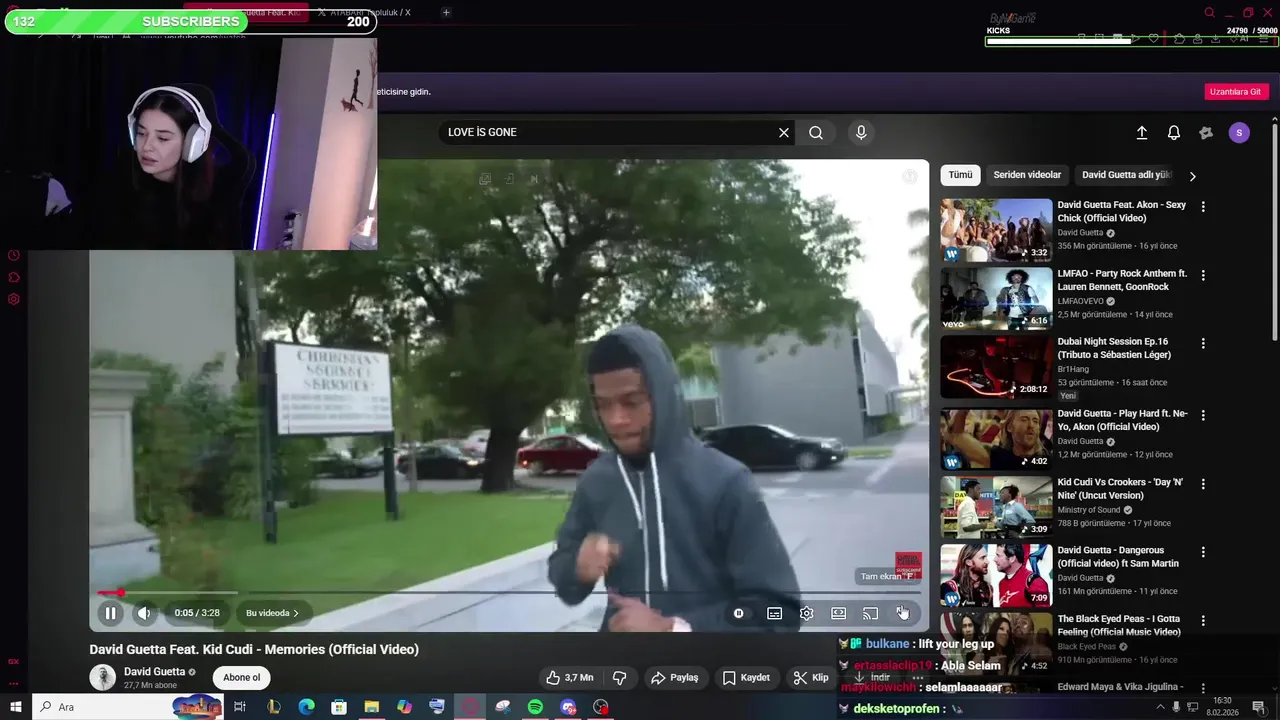
Task: Pause the video with the player button
Action: point(110,613)
